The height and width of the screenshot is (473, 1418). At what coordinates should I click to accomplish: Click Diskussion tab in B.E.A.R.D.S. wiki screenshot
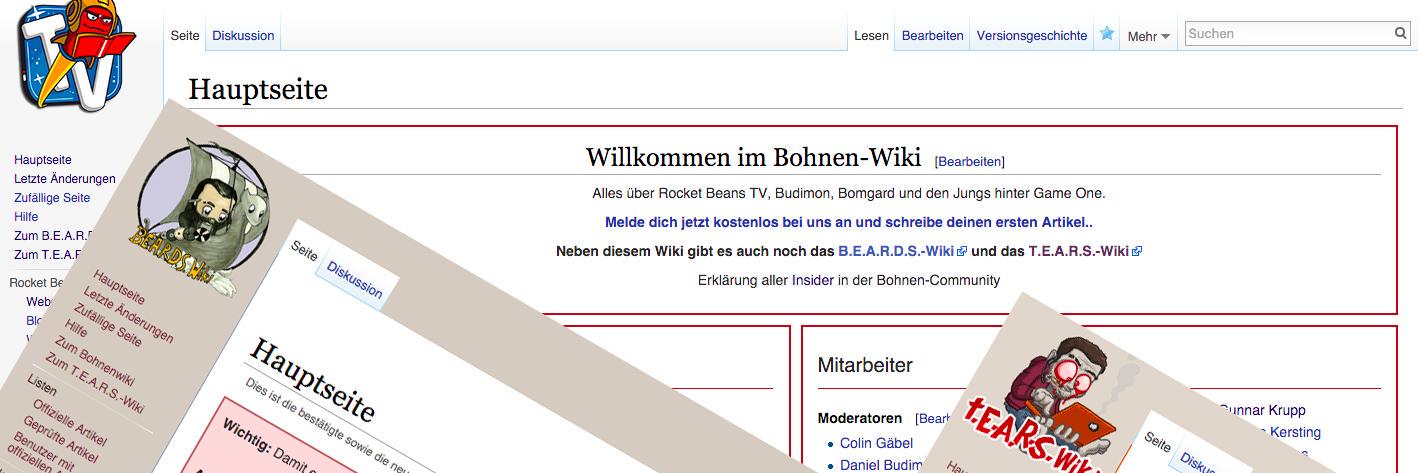point(354,279)
